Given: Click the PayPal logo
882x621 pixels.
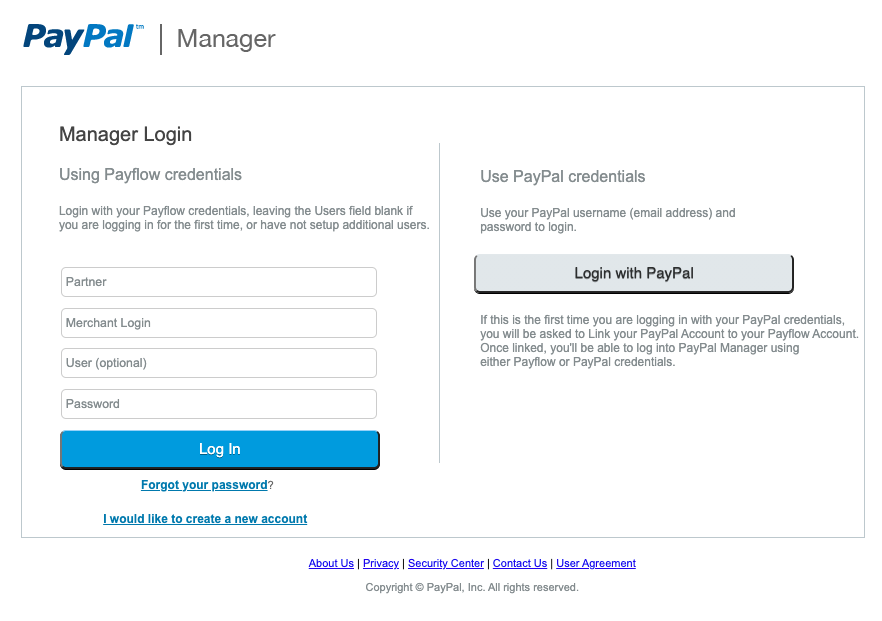Looking at the screenshot, I should (x=83, y=38).
